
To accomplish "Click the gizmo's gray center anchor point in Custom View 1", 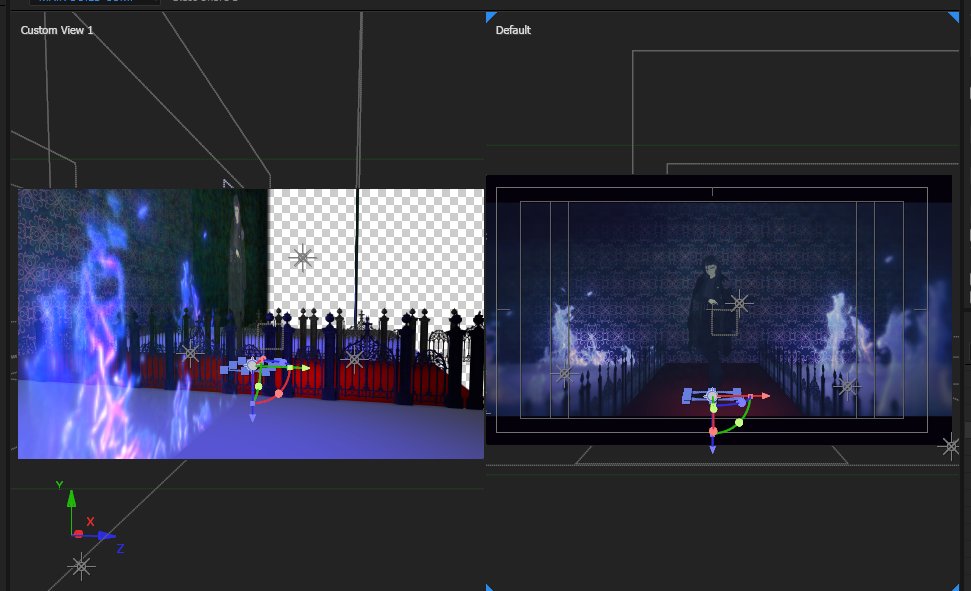I will [x=252, y=366].
